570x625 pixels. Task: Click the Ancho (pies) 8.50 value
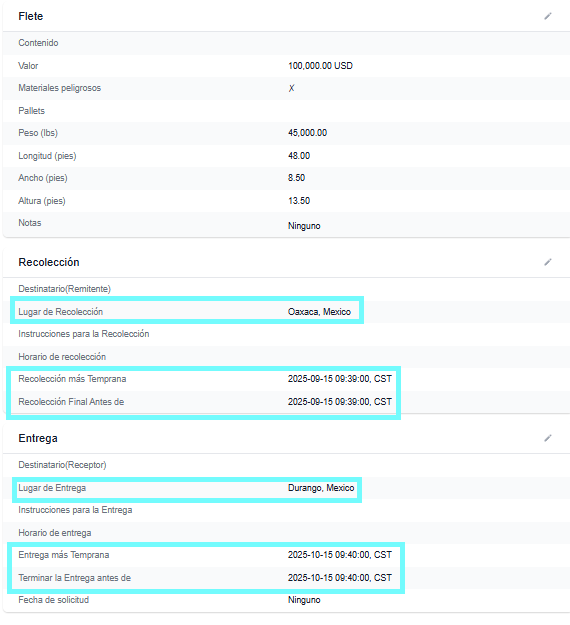pyautogui.click(x=297, y=178)
